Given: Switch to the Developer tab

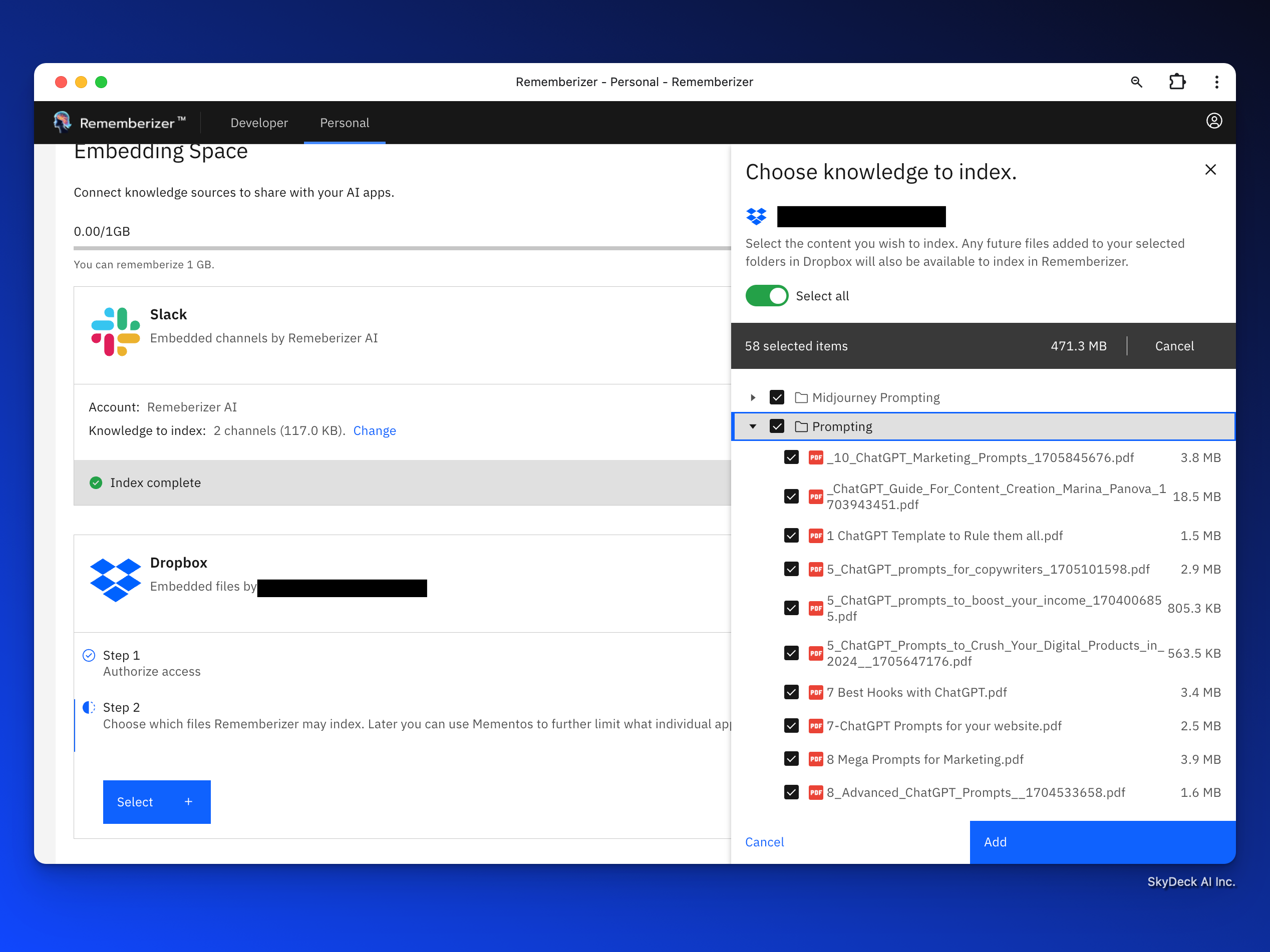Looking at the screenshot, I should [259, 123].
